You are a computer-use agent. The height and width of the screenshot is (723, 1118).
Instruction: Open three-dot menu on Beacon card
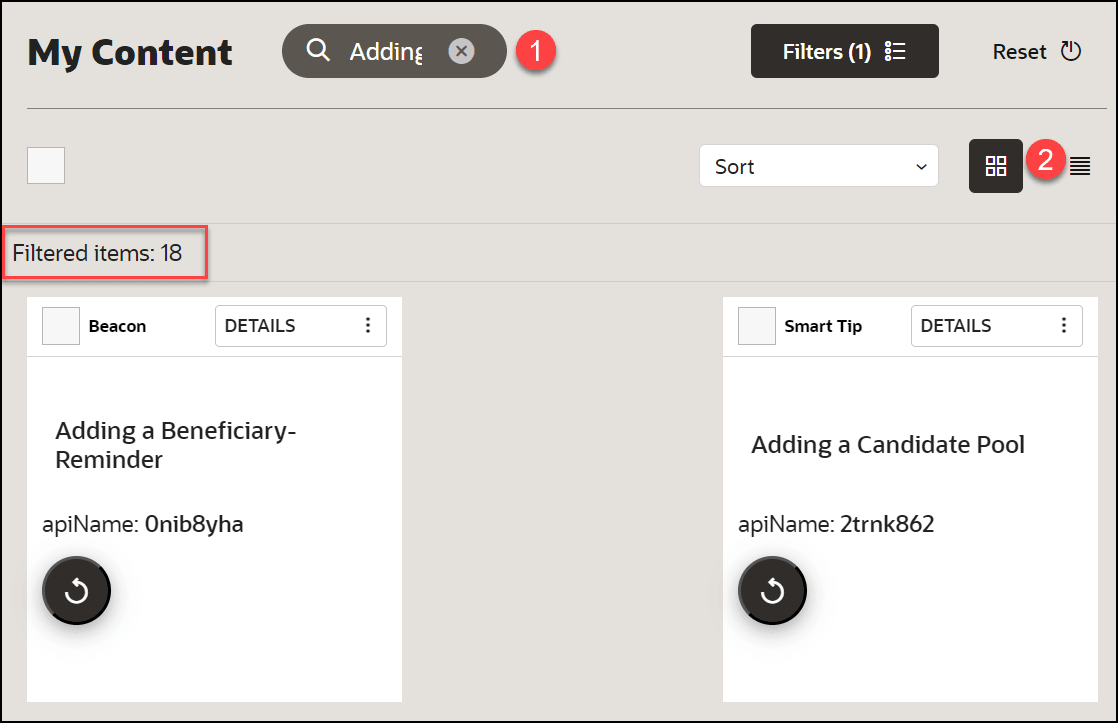368,326
